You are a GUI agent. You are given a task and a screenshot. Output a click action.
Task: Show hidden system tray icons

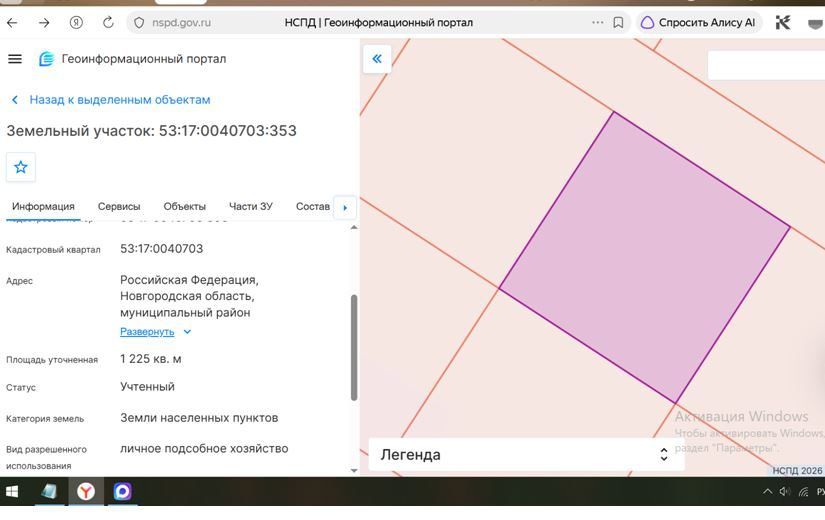coord(768,492)
